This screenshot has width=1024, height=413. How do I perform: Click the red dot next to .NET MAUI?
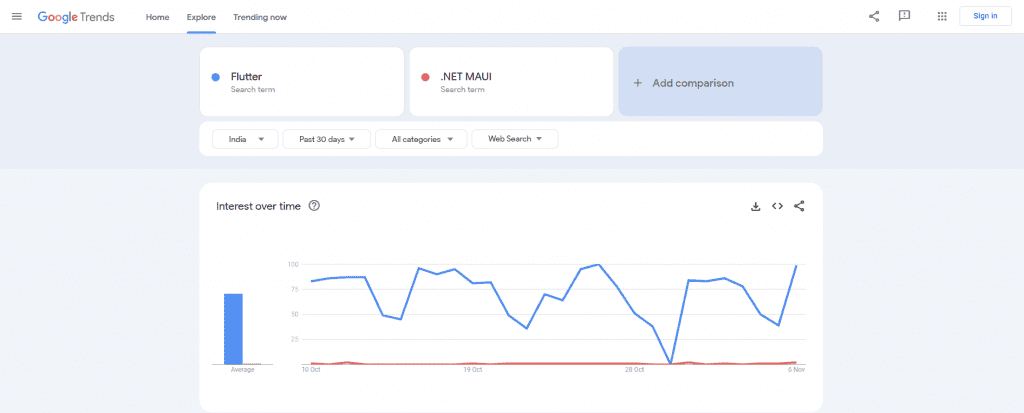425,77
